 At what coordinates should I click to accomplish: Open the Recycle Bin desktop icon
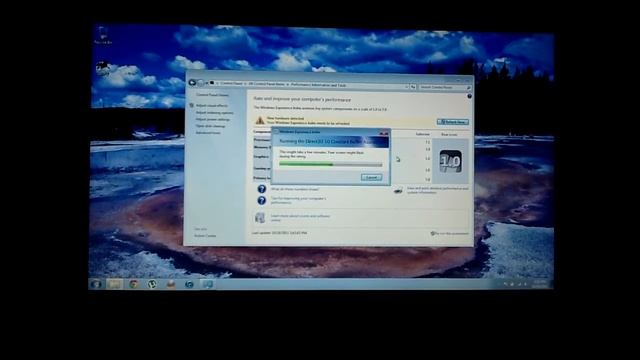(x=103, y=35)
